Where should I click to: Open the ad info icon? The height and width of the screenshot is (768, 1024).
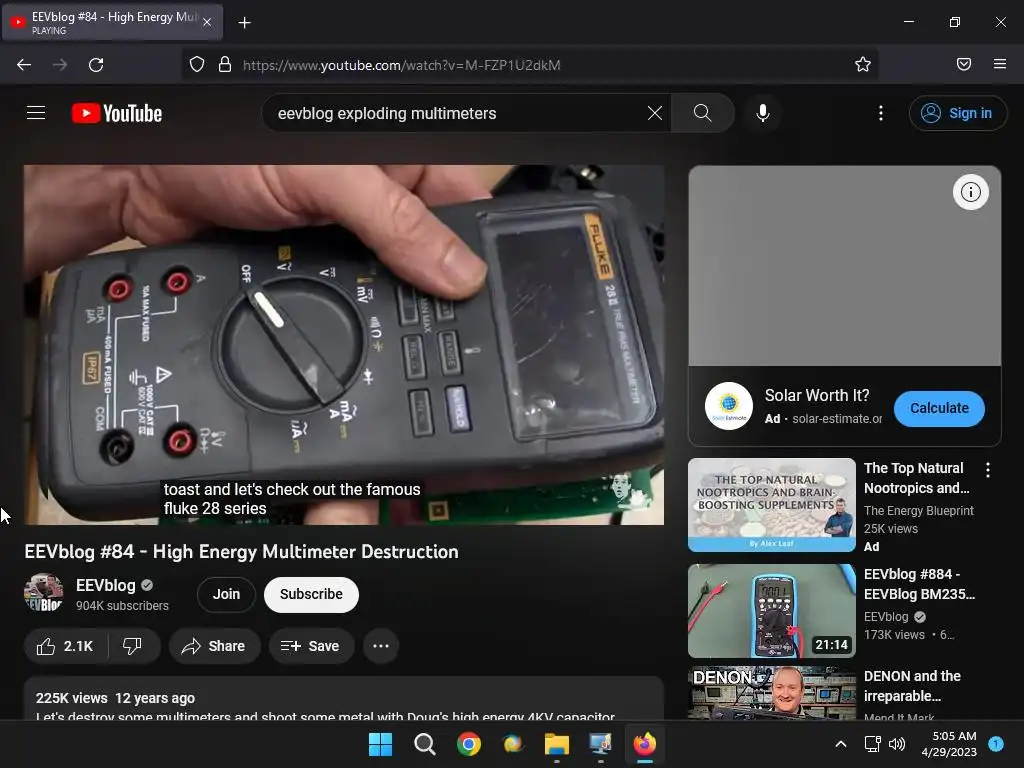(x=970, y=192)
